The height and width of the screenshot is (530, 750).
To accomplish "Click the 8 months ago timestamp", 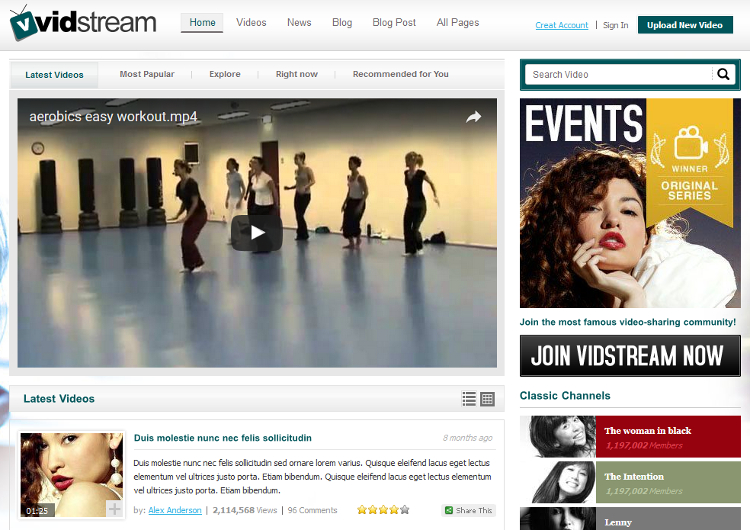I will point(467,438).
